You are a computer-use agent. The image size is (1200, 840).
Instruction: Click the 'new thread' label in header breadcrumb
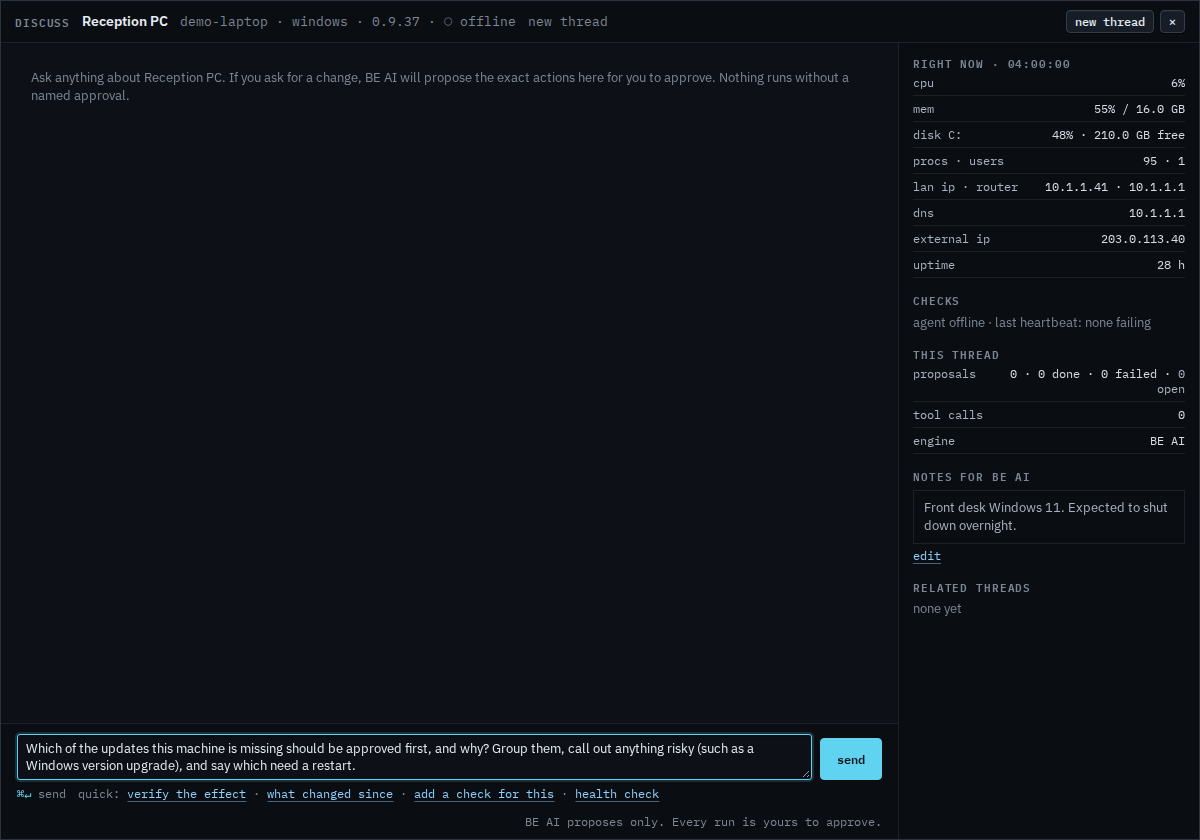tap(568, 22)
